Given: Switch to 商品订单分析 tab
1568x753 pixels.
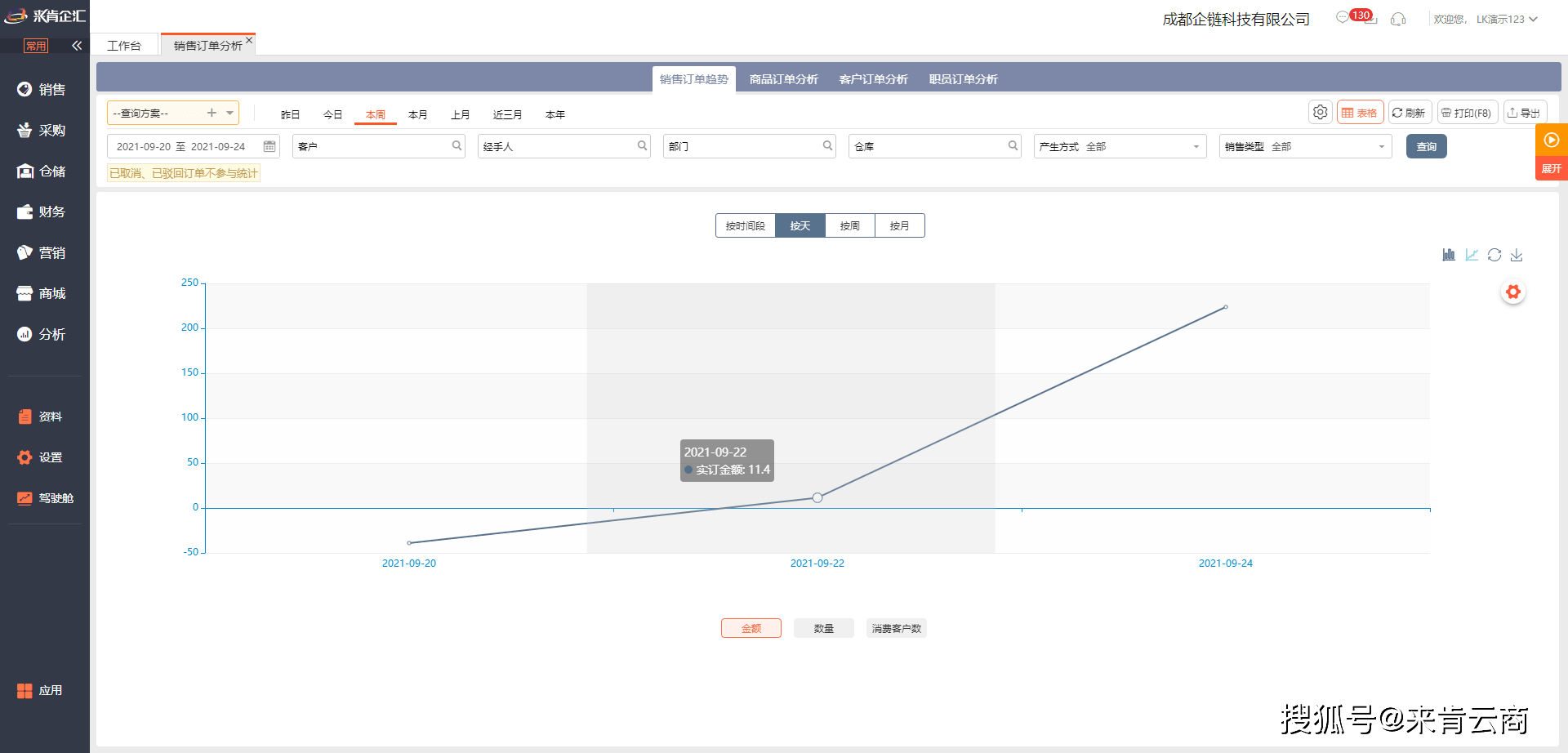Looking at the screenshot, I should 783,79.
